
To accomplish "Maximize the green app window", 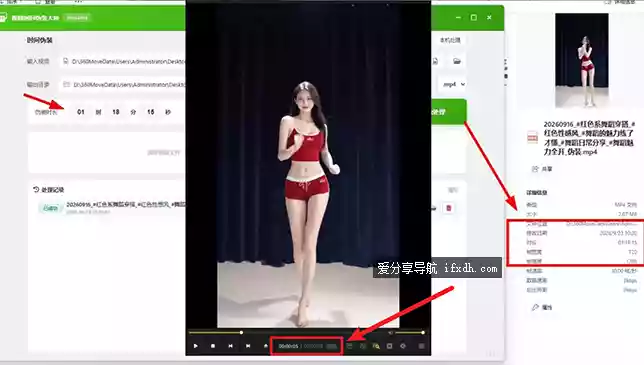I will coord(474,18).
